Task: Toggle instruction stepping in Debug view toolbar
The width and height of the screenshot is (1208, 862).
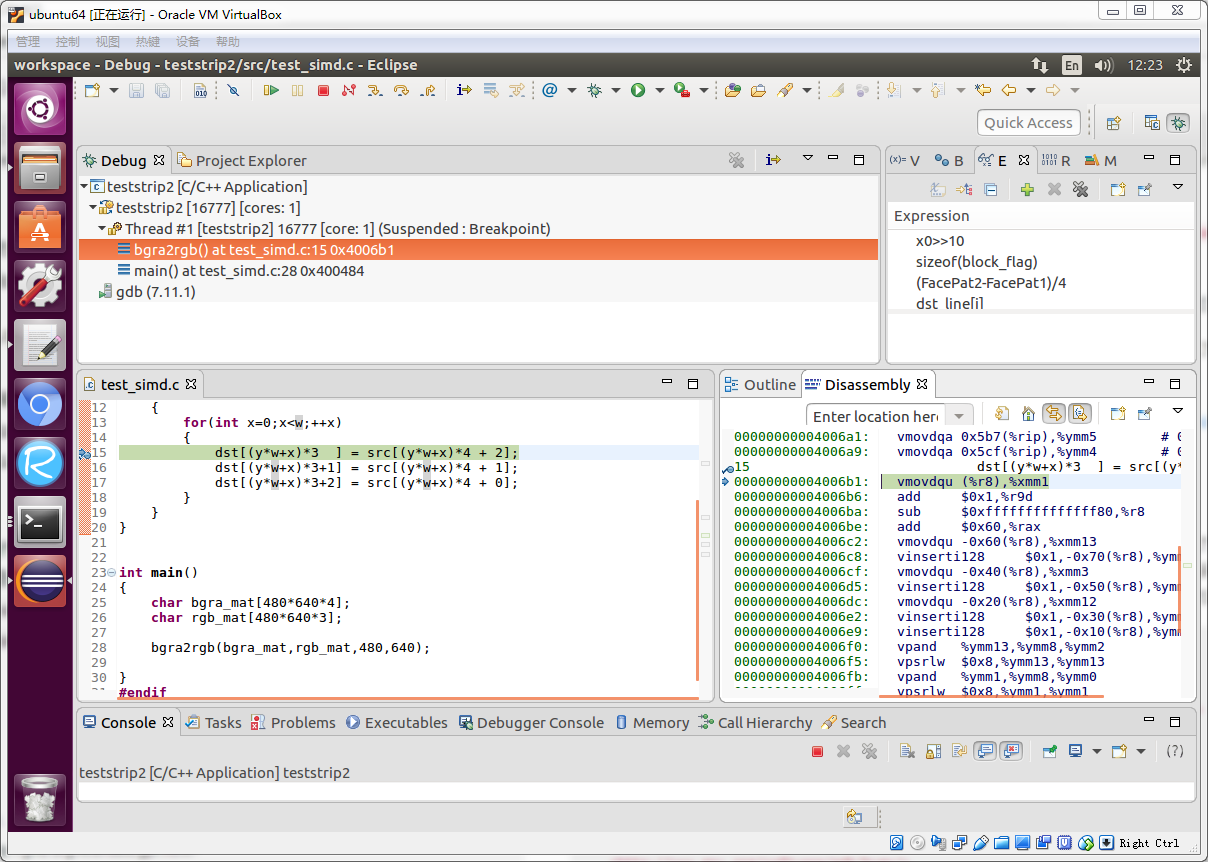Action: (773, 160)
